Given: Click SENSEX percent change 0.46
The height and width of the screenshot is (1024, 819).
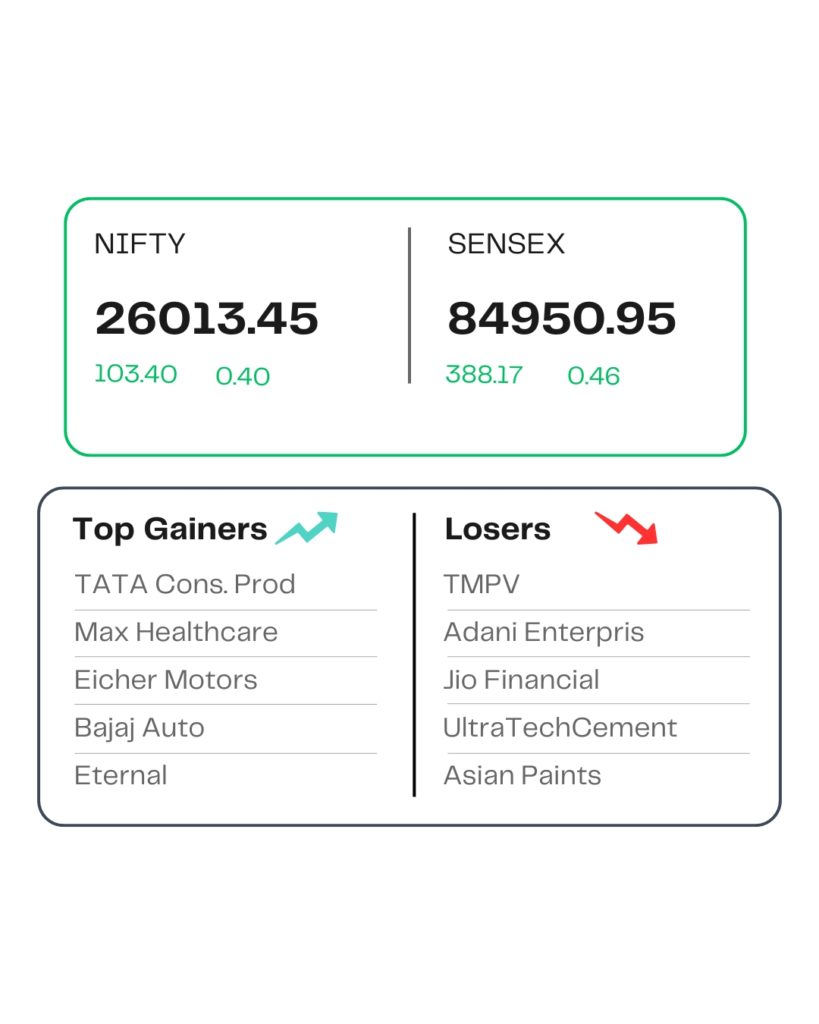Looking at the screenshot, I should tap(594, 376).
